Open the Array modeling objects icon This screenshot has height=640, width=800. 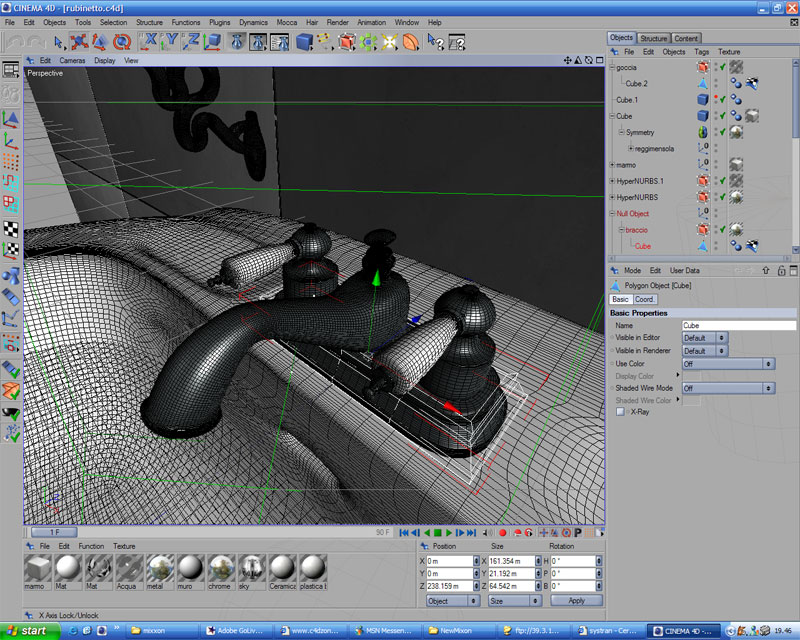[x=368, y=42]
